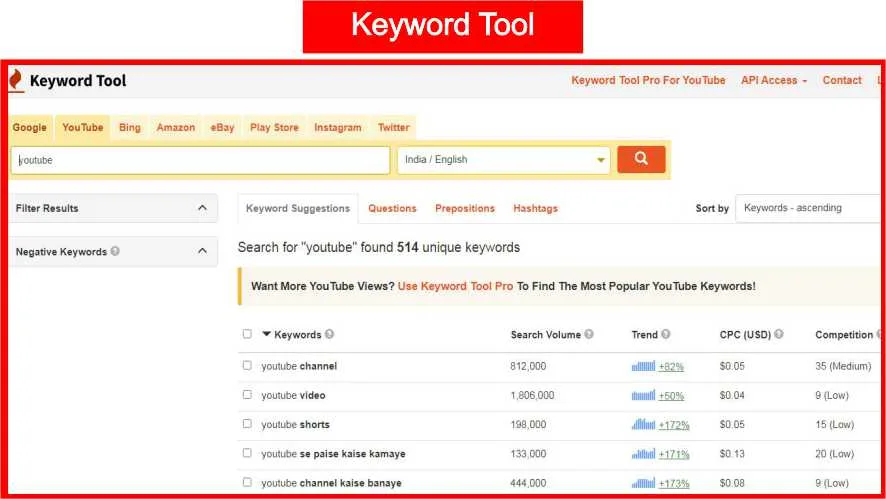Open CPC (USD) info icon
The width and height of the screenshot is (886, 499).
pos(779,334)
